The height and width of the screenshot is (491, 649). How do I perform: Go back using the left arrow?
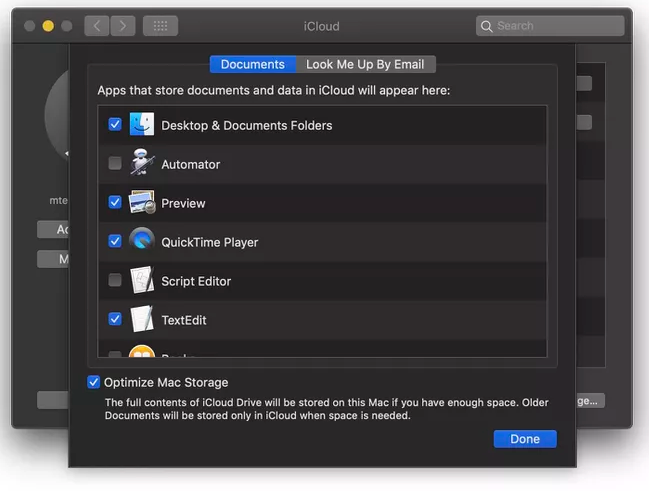coord(97,26)
